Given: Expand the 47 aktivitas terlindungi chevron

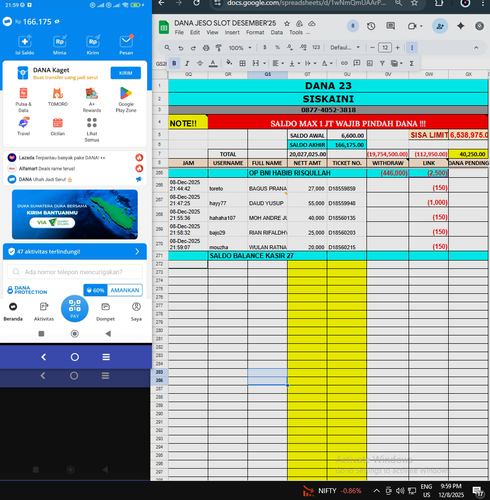Looking at the screenshot, I should point(137,252).
